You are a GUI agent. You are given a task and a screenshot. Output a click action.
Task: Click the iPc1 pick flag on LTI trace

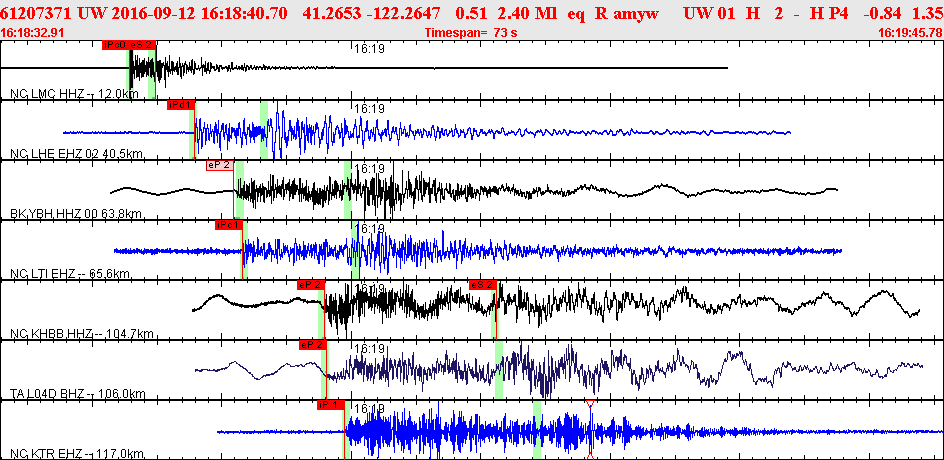point(229,225)
